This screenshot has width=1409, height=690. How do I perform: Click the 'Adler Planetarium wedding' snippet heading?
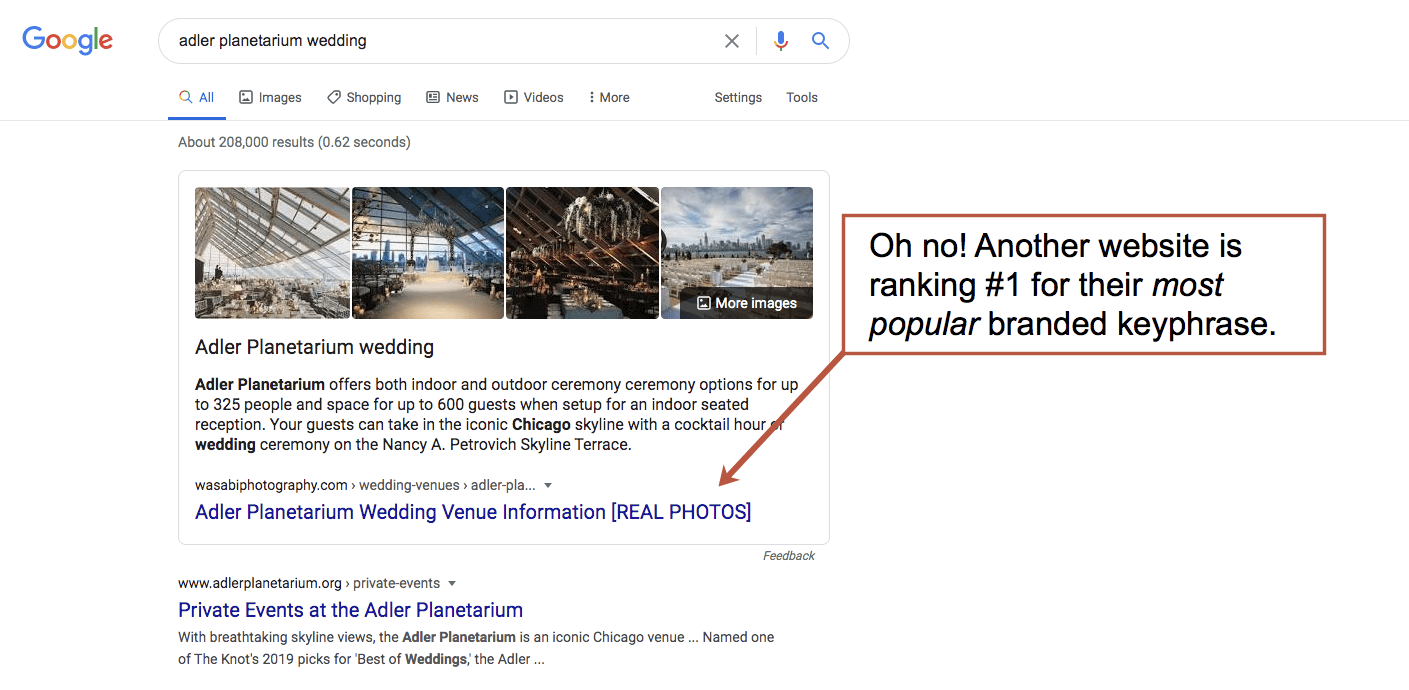click(x=315, y=348)
